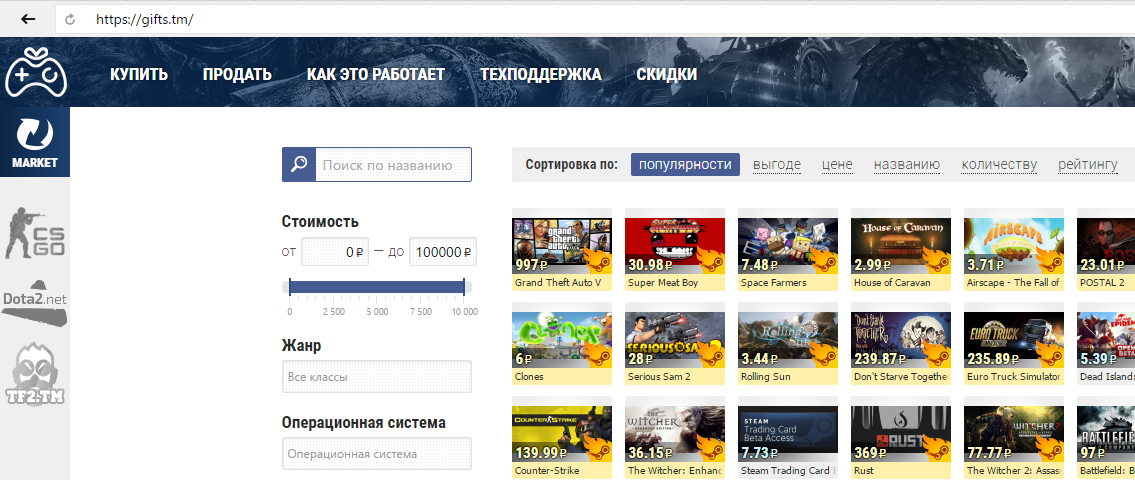Open the Dead Island thumbnail
Screen dimensions: 1135x480
click(1106, 340)
